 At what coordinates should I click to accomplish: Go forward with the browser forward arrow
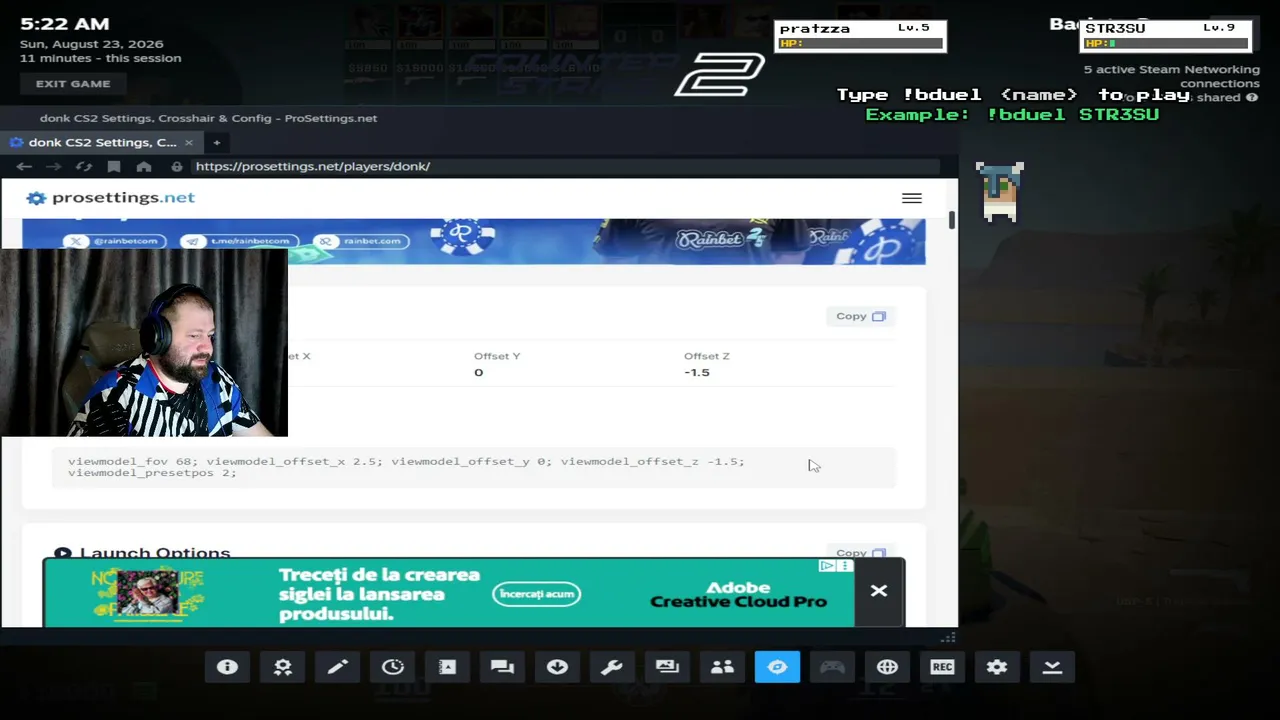point(54,167)
